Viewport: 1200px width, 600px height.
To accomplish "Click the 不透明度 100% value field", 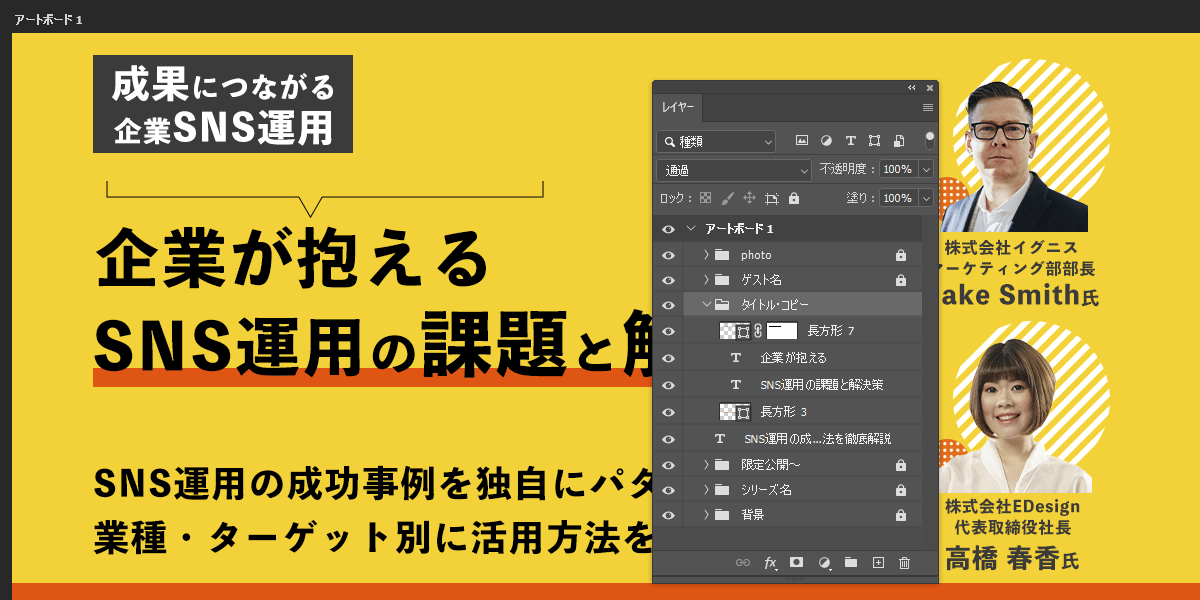I will tap(898, 170).
